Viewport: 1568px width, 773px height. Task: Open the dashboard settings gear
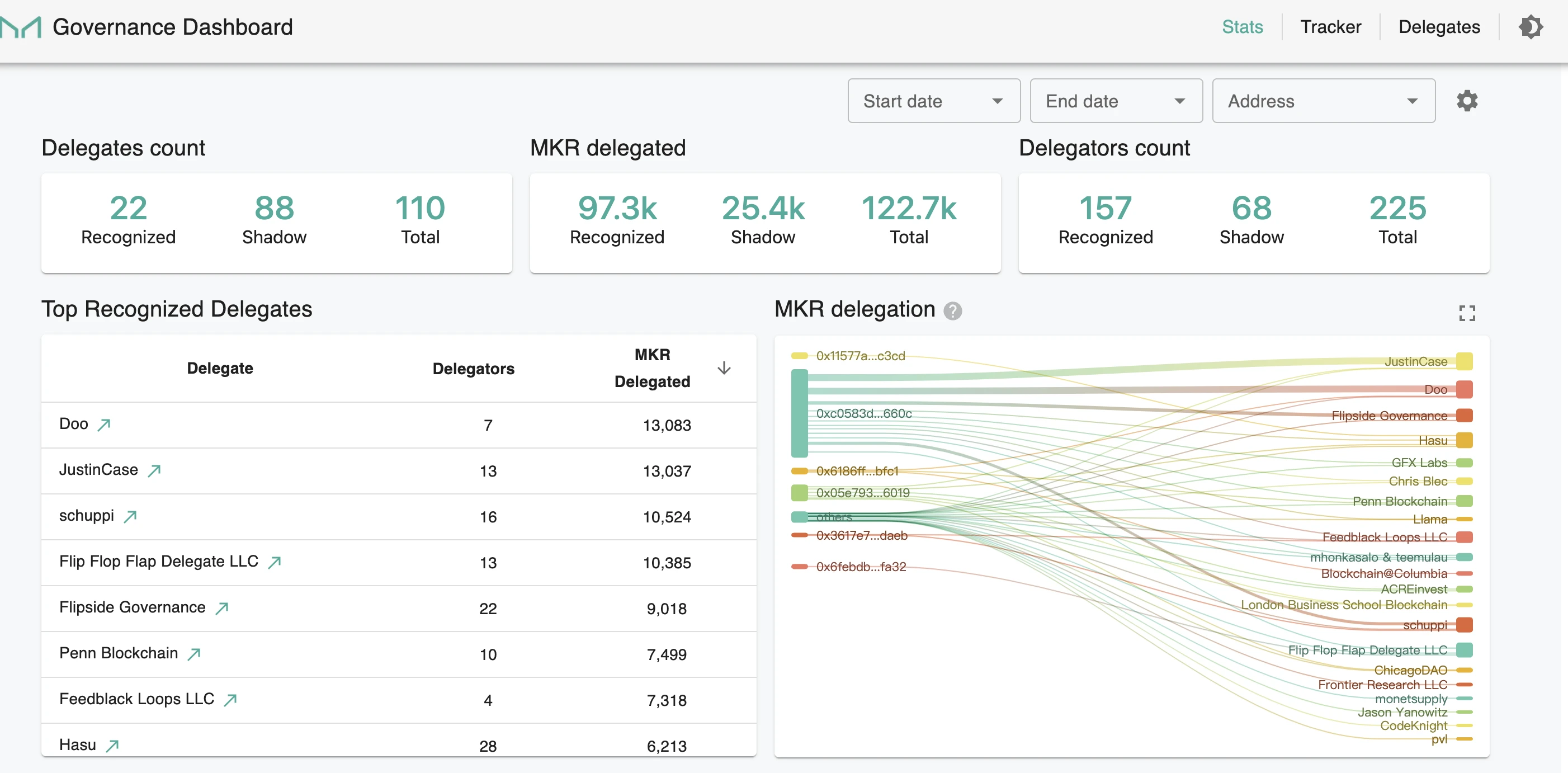tap(1467, 101)
